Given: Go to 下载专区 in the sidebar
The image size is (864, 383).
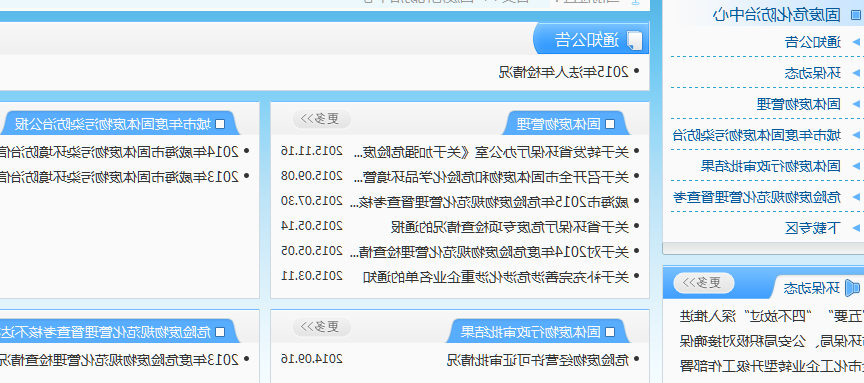Looking at the screenshot, I should click(x=813, y=228).
